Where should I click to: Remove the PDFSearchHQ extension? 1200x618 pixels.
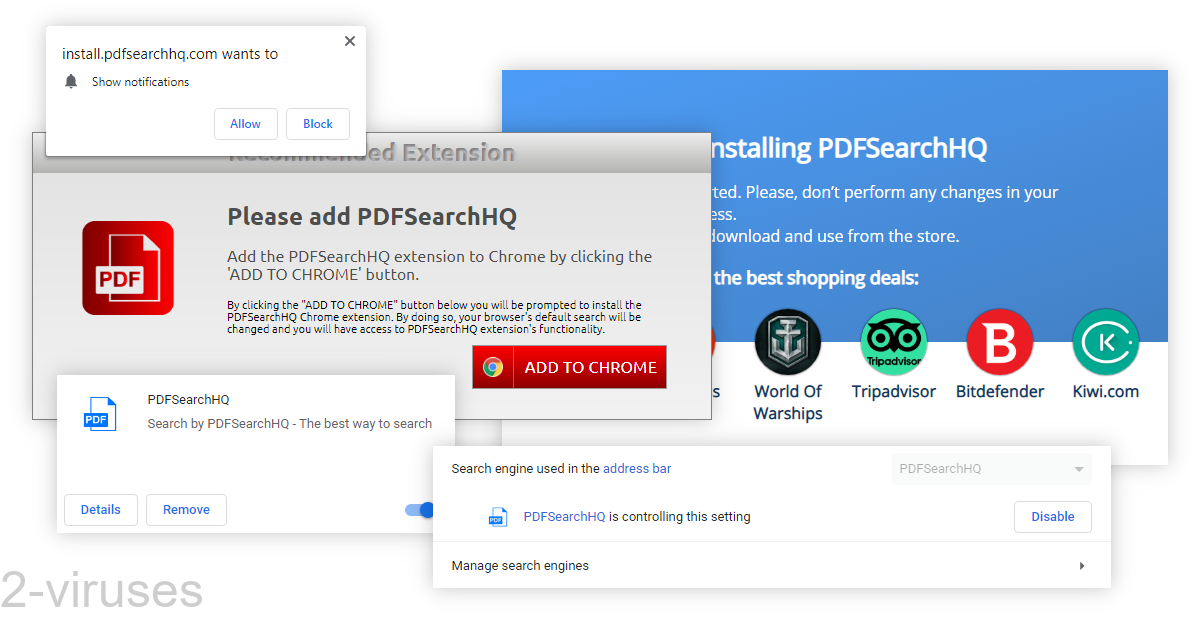pyautogui.click(x=186, y=509)
